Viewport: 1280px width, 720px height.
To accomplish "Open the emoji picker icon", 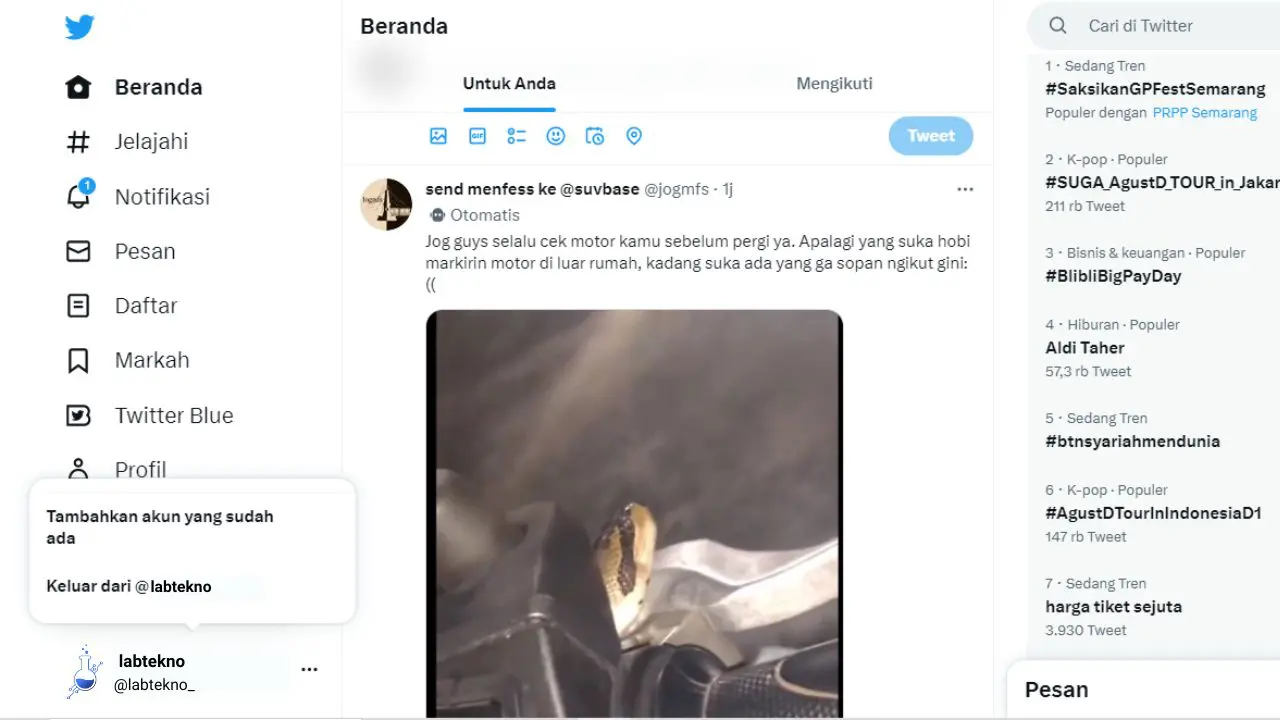I will (555, 136).
